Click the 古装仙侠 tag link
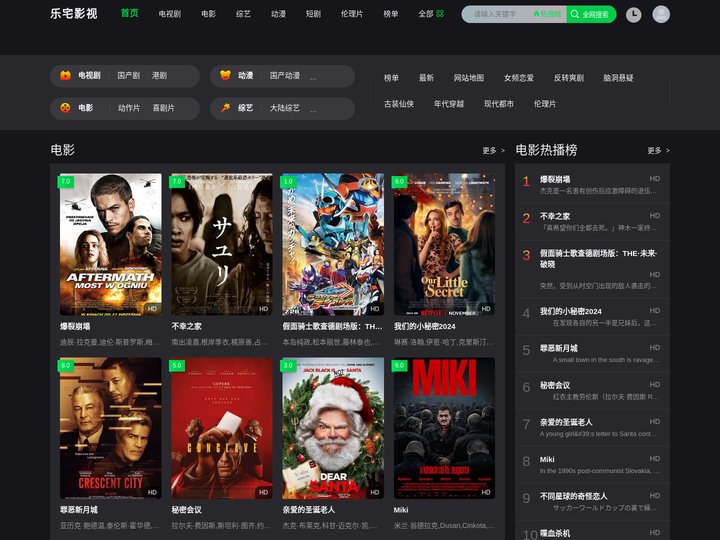This screenshot has height=540, width=720. click(x=399, y=104)
